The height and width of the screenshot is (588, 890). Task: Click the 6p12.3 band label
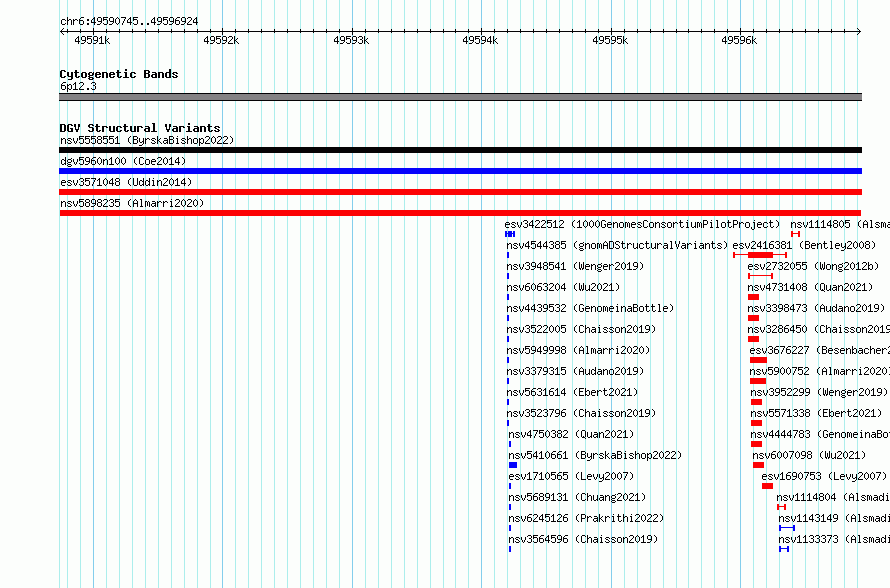pos(78,86)
